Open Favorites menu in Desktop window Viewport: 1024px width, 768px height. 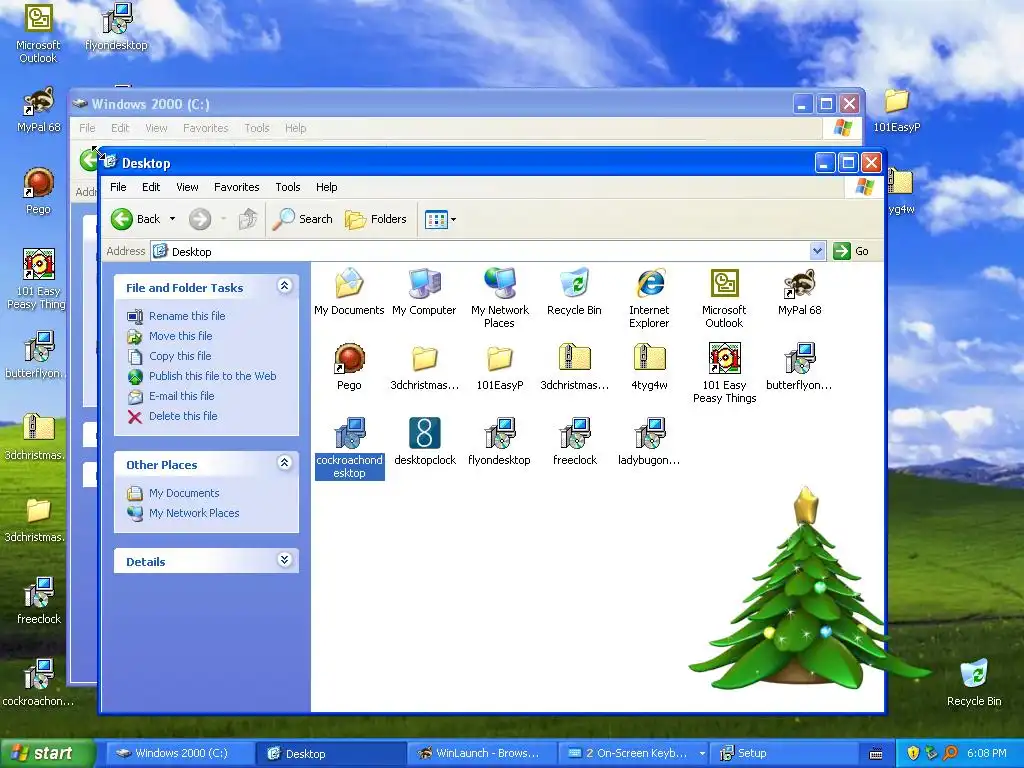pos(236,187)
